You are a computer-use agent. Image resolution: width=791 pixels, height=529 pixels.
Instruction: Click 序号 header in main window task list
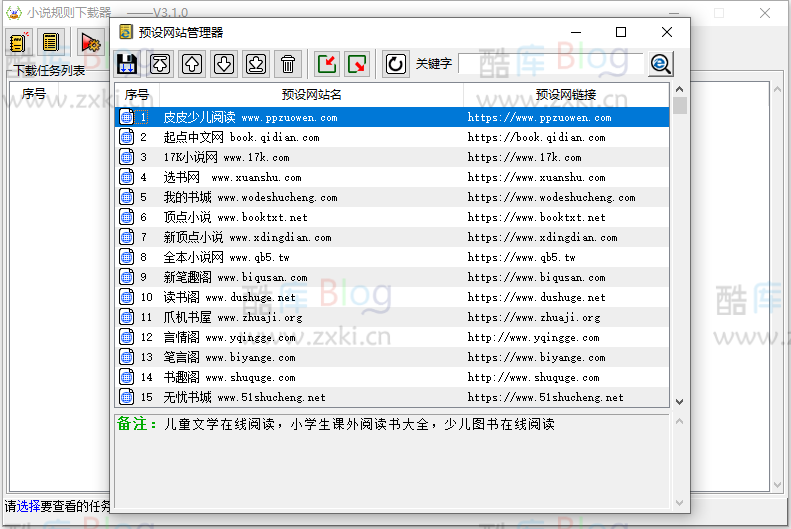click(34, 94)
